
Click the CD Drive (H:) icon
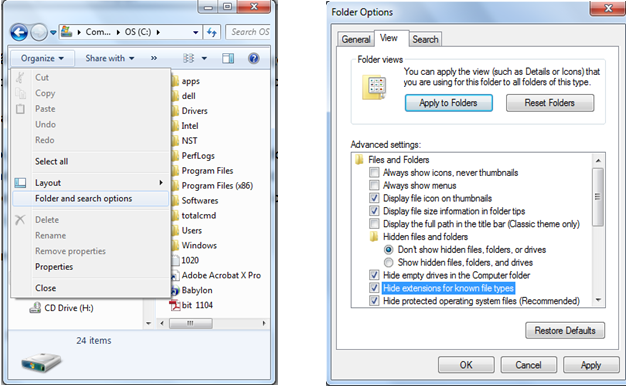point(35,308)
